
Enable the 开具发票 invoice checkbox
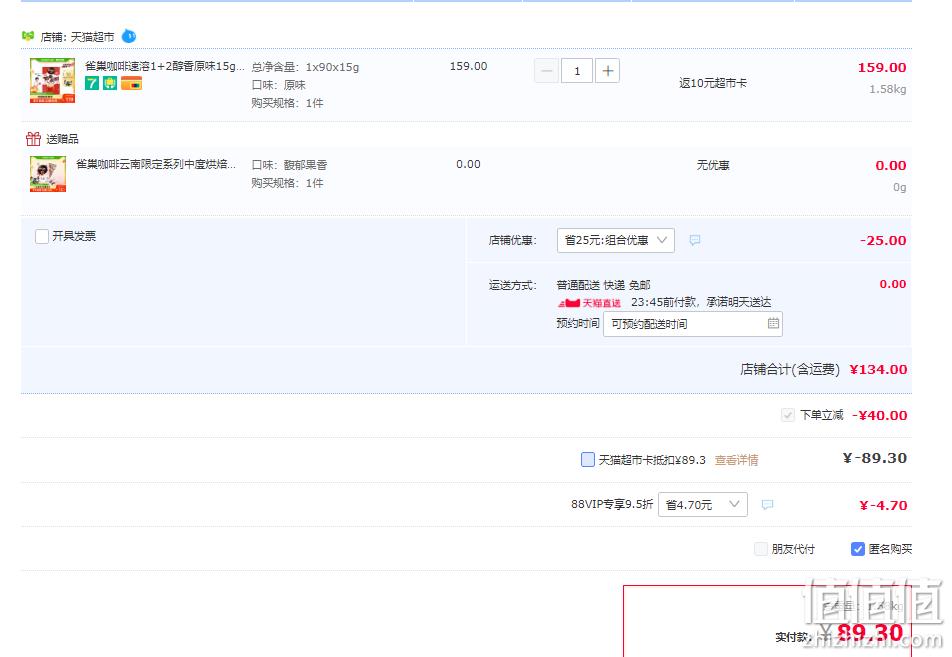click(x=42, y=236)
